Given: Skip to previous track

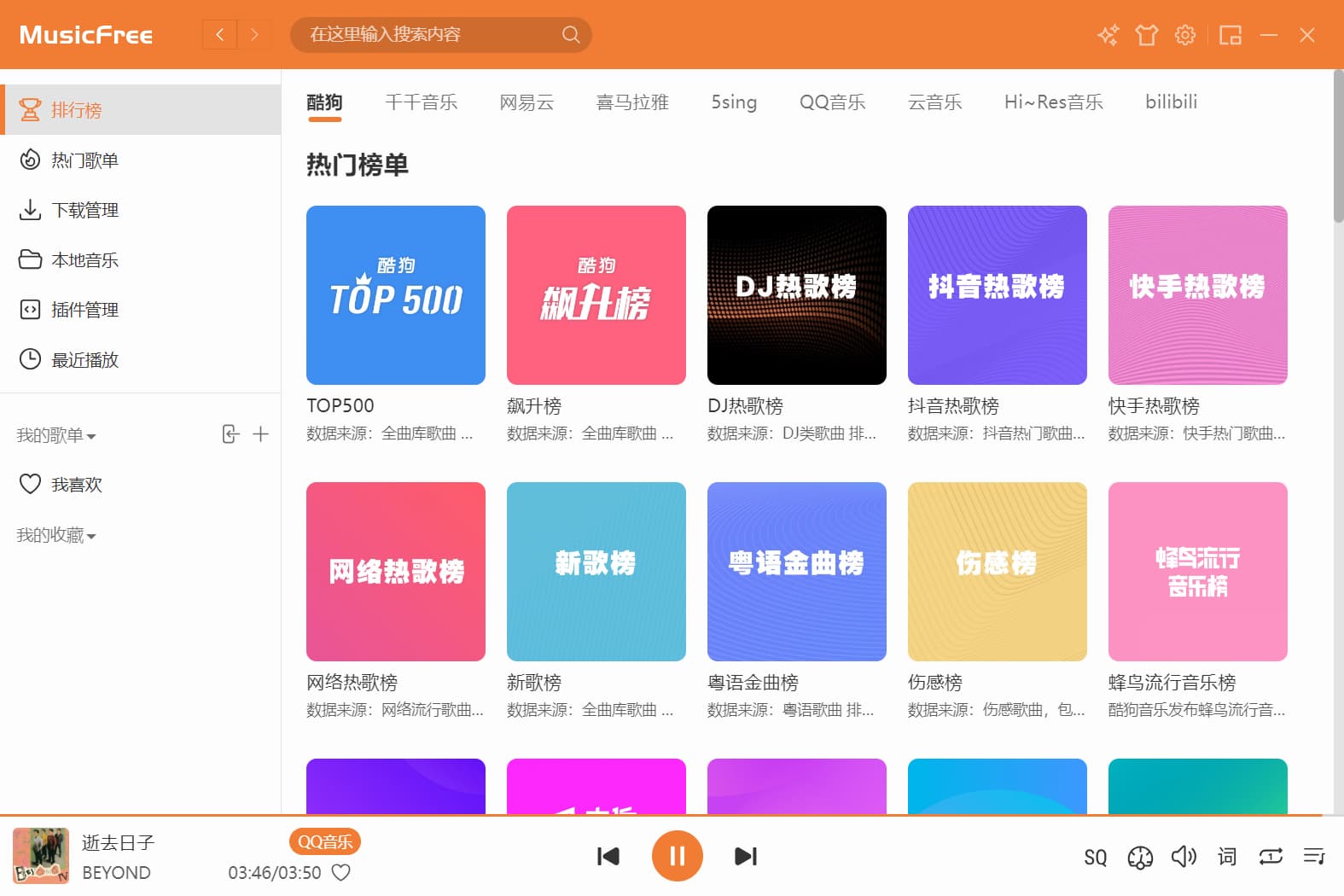Looking at the screenshot, I should pyautogui.click(x=608, y=856).
